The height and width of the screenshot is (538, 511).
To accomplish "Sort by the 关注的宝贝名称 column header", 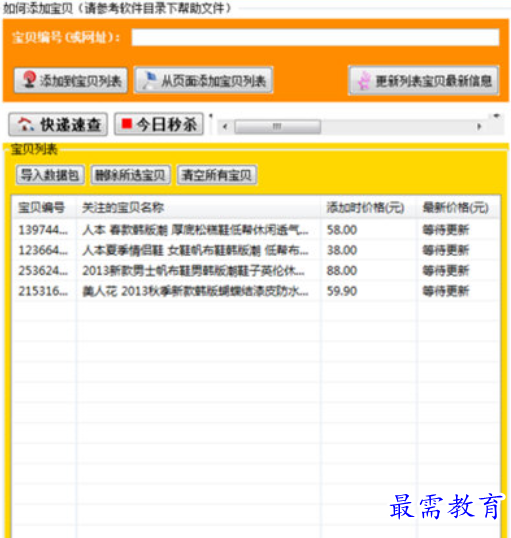I will click(198, 208).
